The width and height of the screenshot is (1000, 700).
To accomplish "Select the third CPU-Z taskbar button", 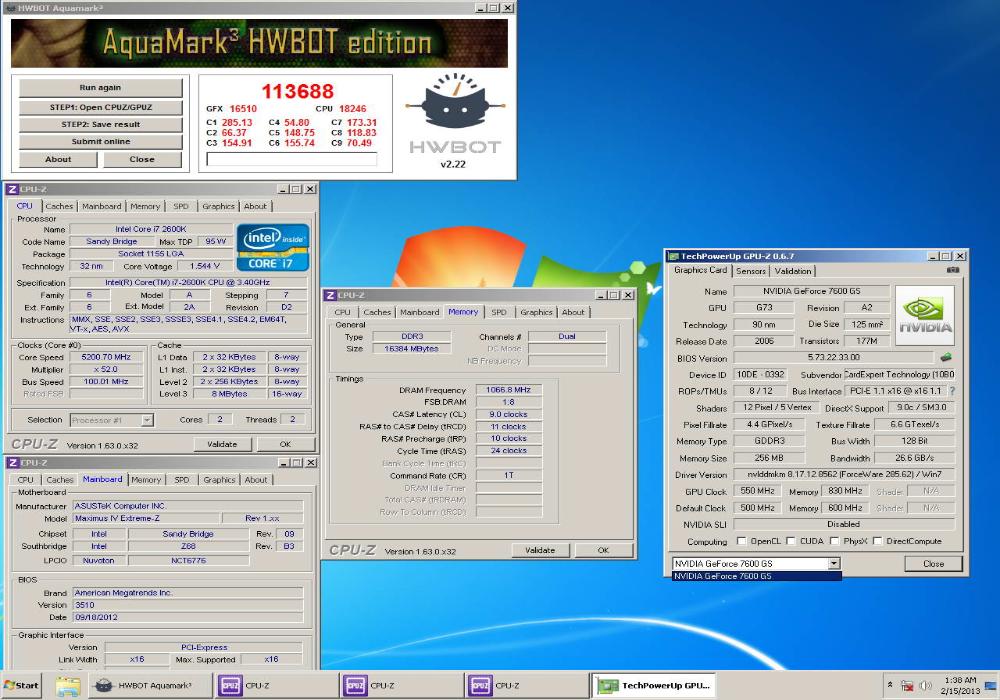I will pos(525,686).
